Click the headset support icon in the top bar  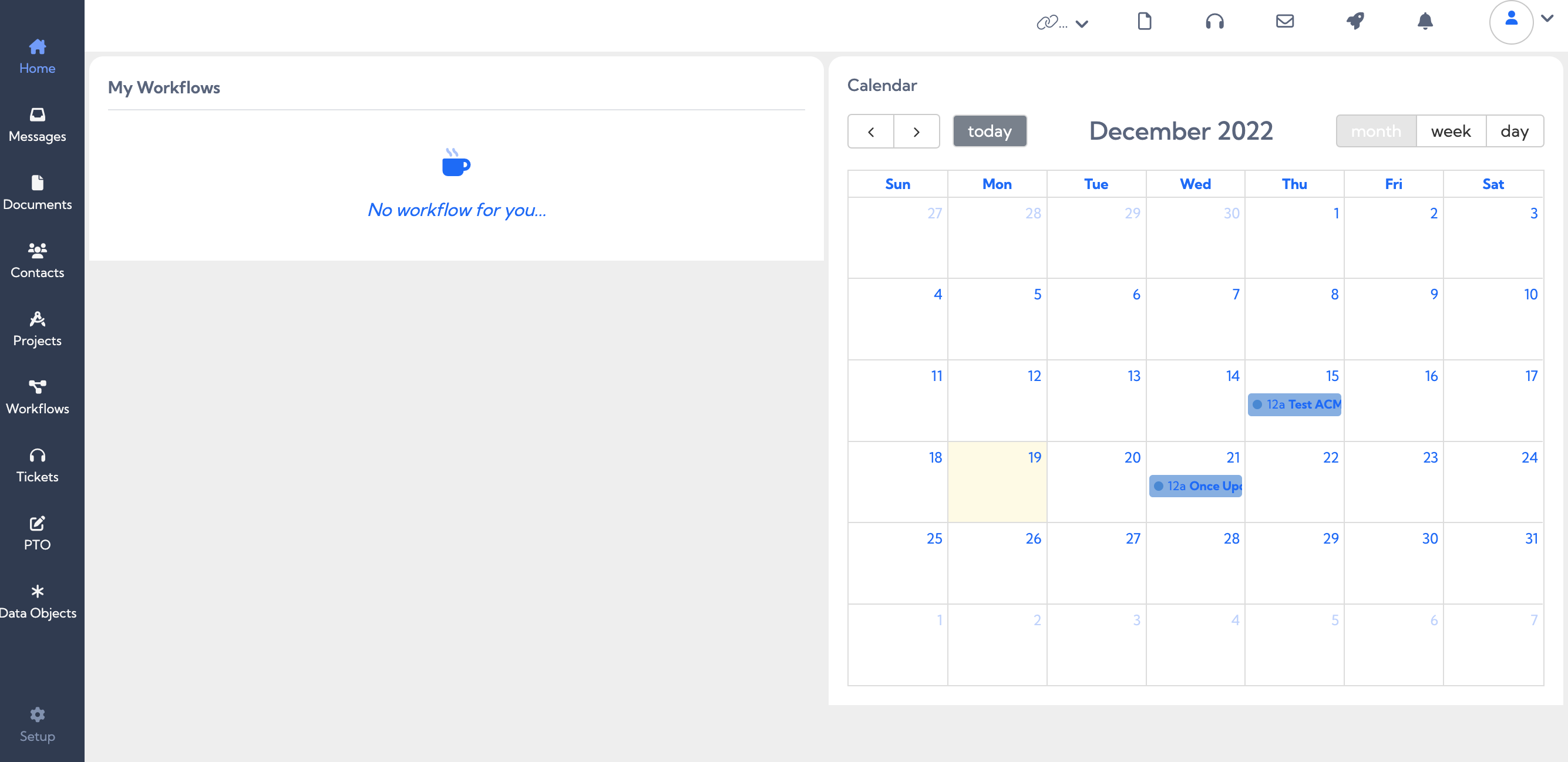coord(1214,21)
